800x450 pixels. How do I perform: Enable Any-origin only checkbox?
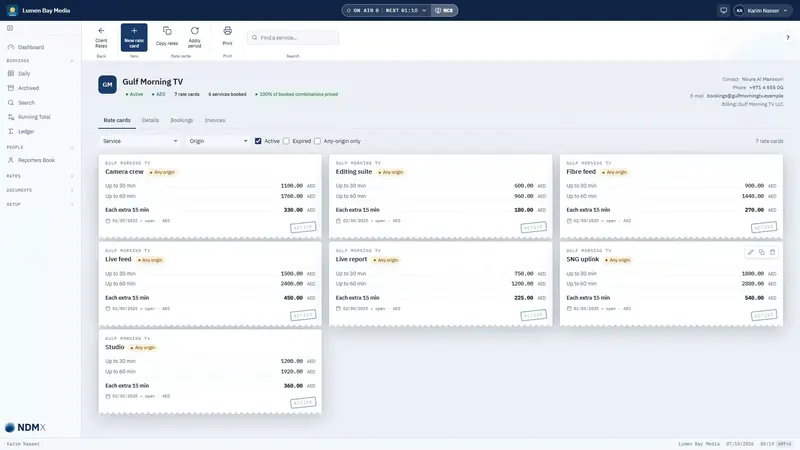[x=317, y=141]
